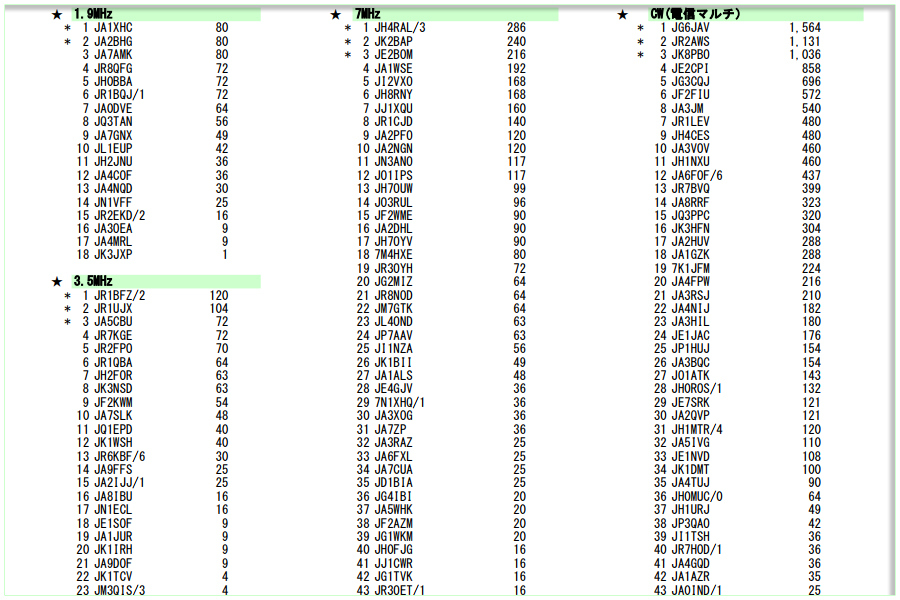Viewport: 900px width, 600px height.
Task: Click callsign JR1UJX in 3.5MHz list
Action: click(x=113, y=309)
